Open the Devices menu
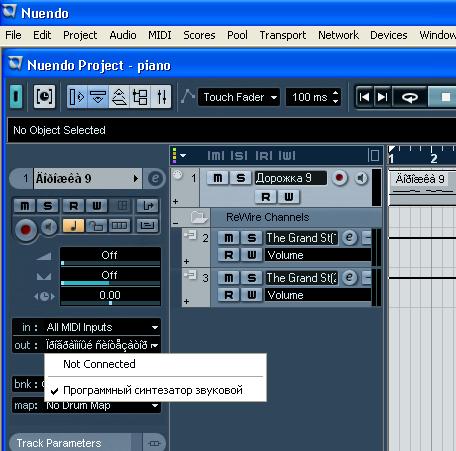The width and height of the screenshot is (456, 451). pos(389,35)
